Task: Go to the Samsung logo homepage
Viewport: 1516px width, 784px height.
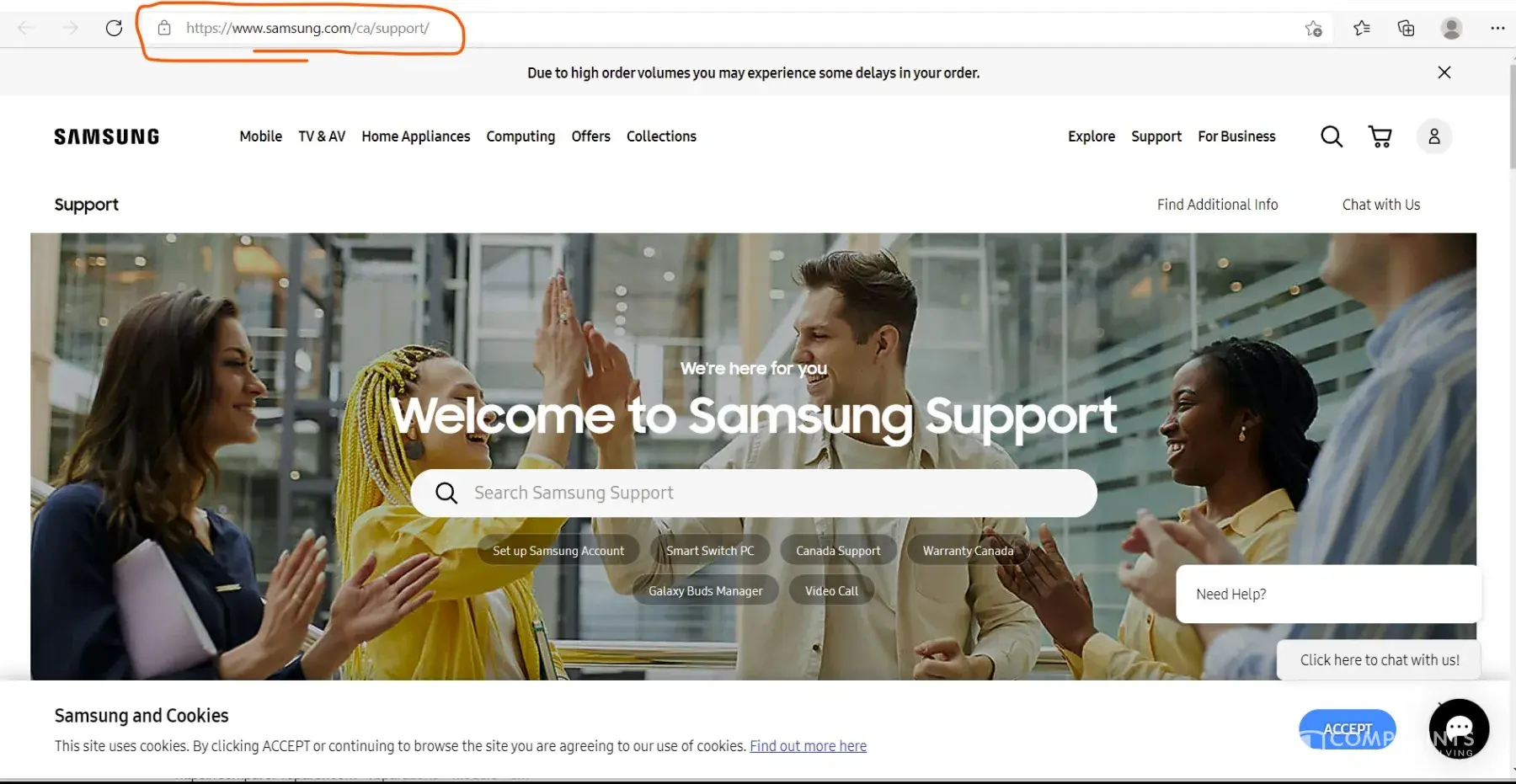Action: pos(107,136)
